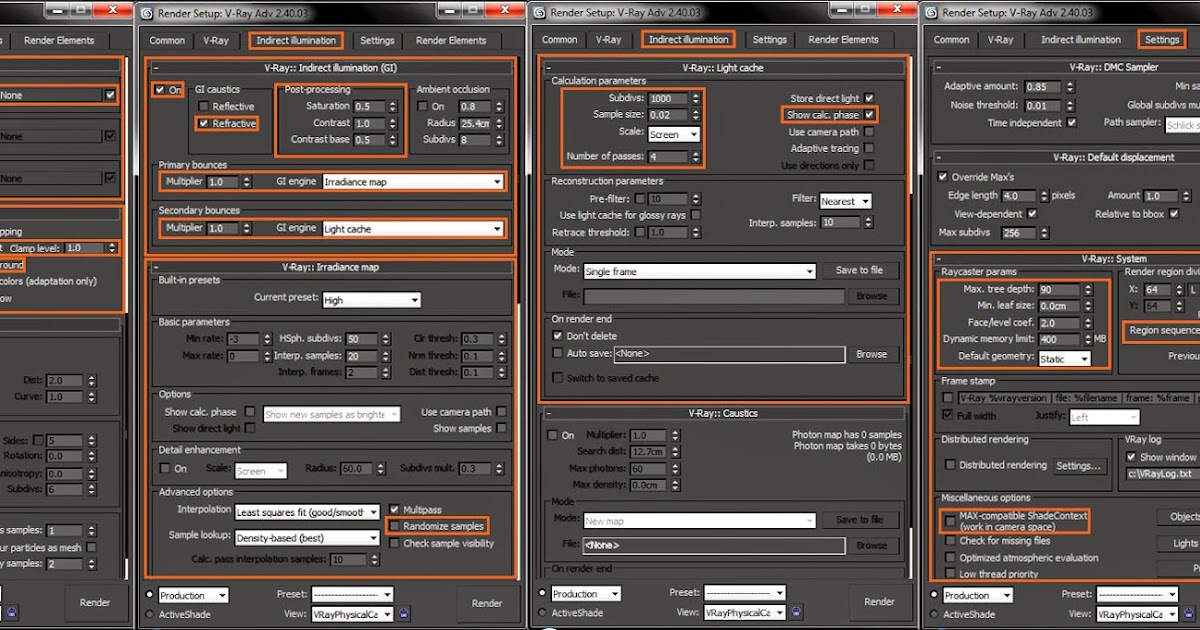1200x630 pixels.
Task: Toggle Refractive GI caustics checkbox
Action: 204,123
